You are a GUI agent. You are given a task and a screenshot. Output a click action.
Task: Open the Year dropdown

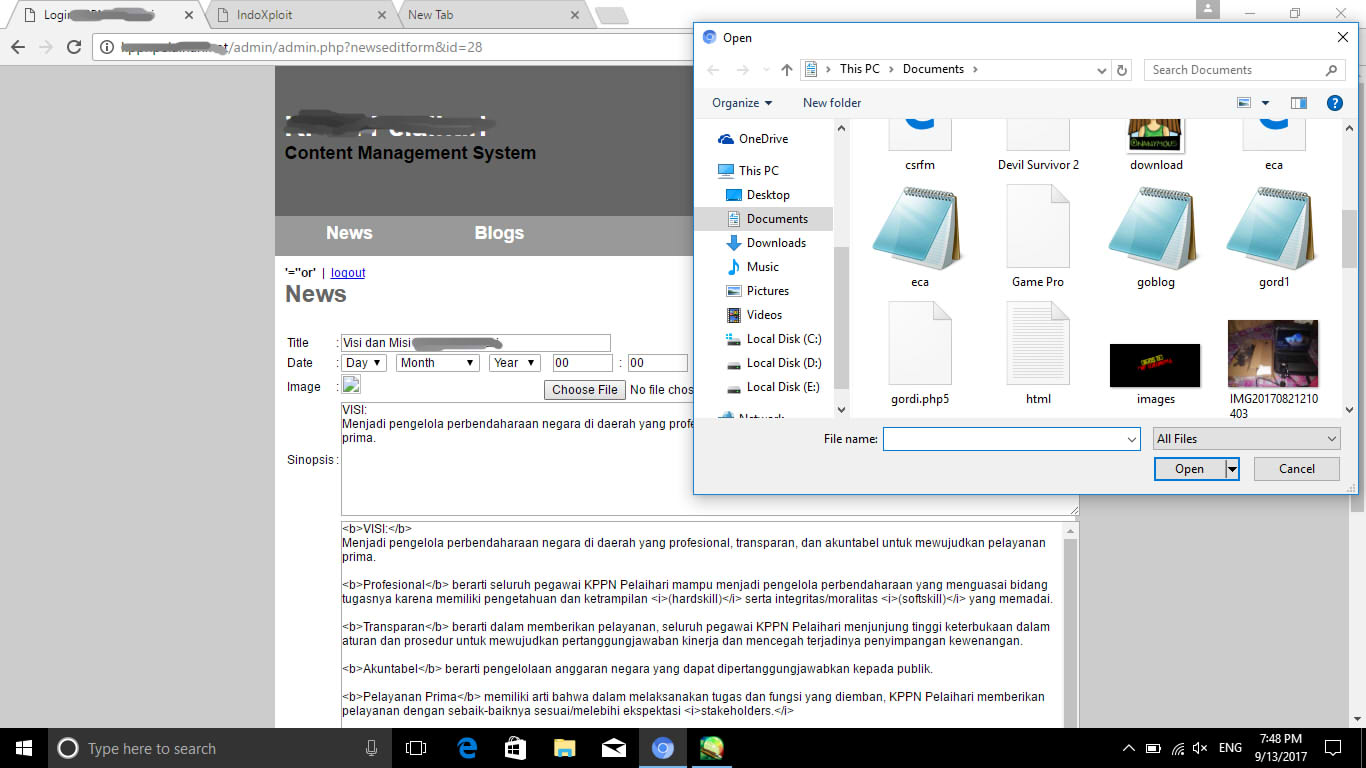[515, 363]
